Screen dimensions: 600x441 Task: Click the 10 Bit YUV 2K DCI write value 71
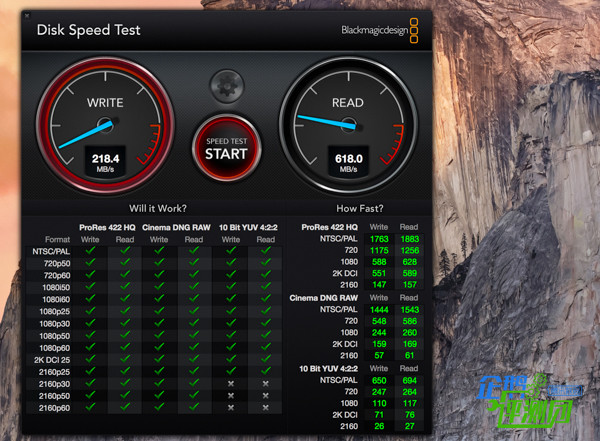coord(379,415)
